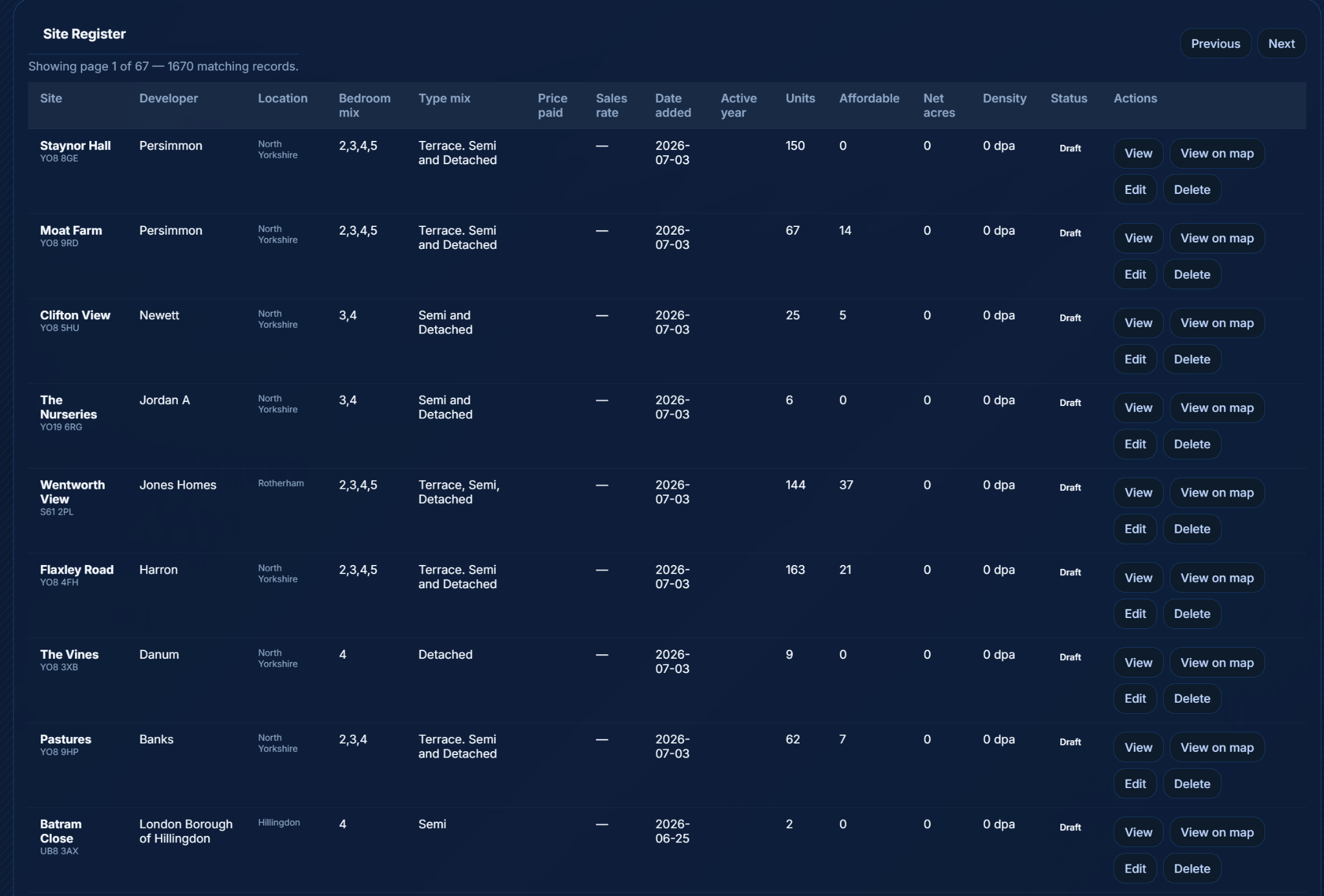This screenshot has width=1324, height=896.
Task: Click the affordable value 37
Action: (846, 485)
